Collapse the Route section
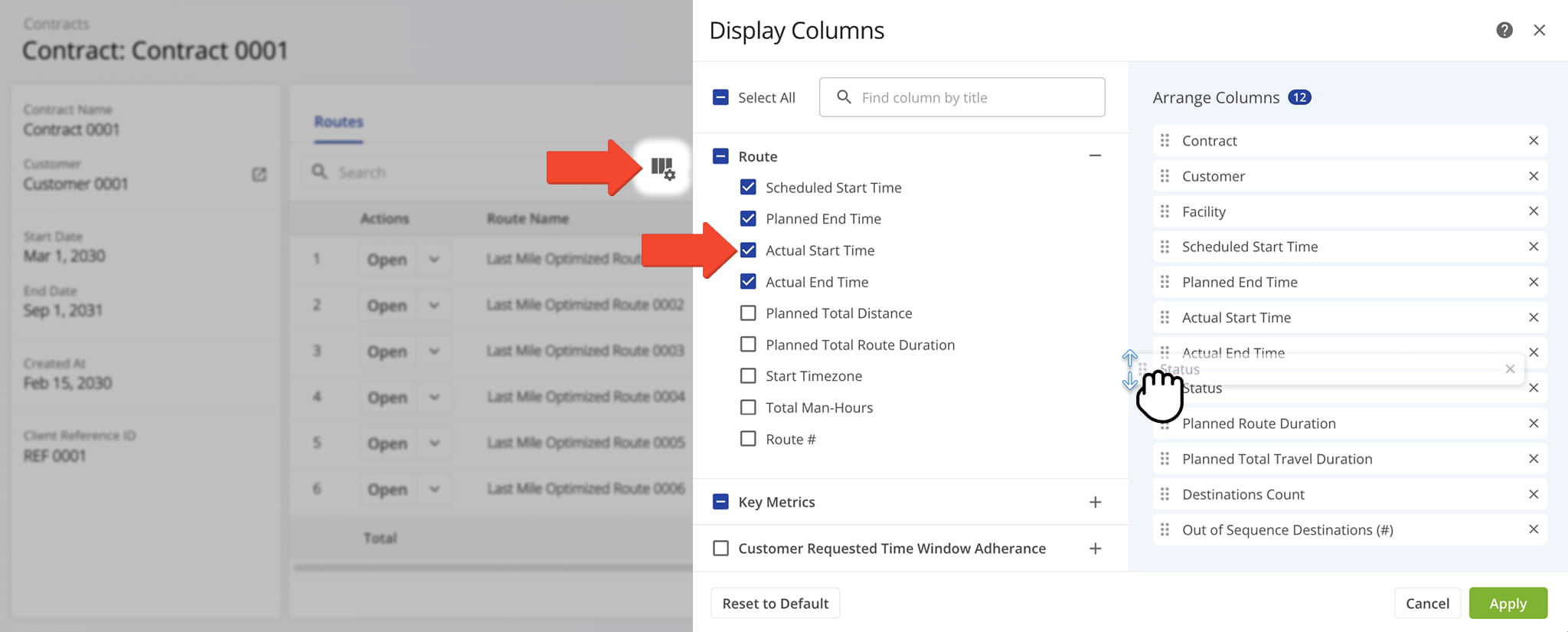This screenshot has width=1568, height=632. (x=1095, y=156)
